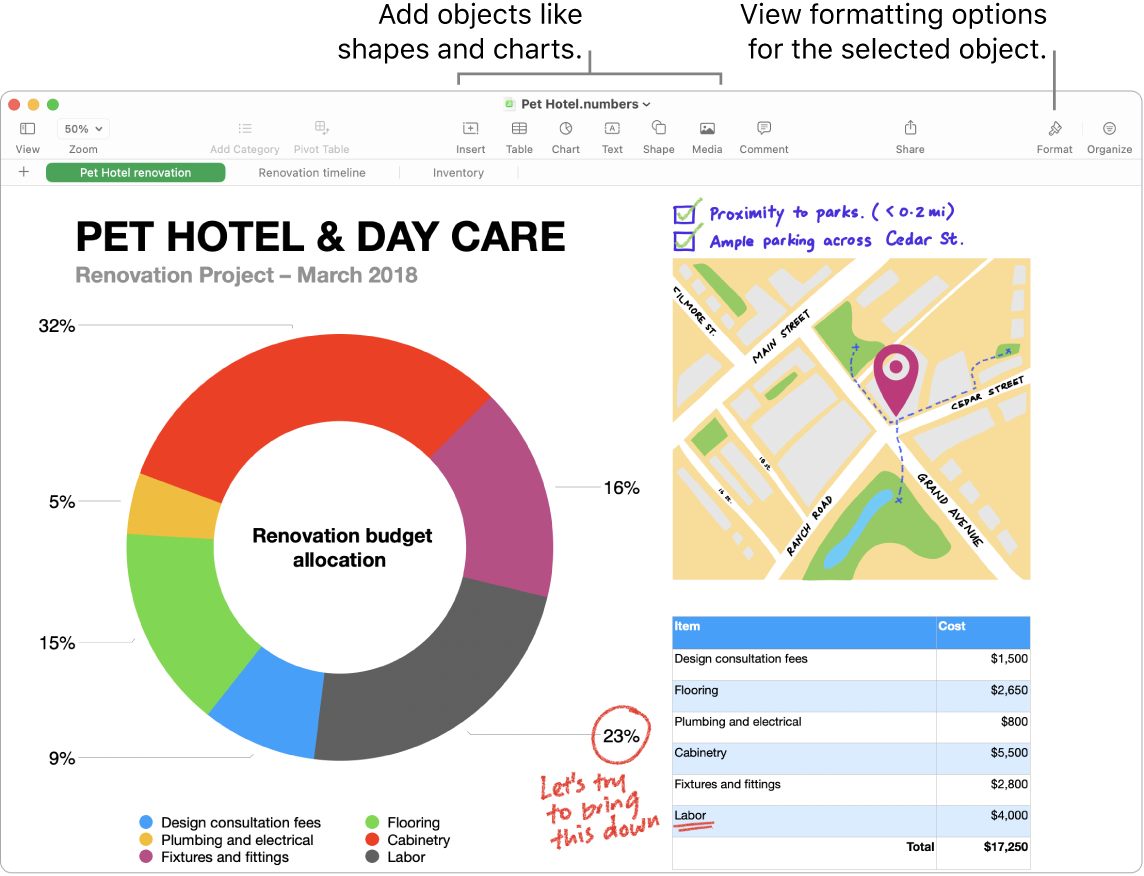The height and width of the screenshot is (876, 1144).
Task: Toggle the View sidebar control
Action: point(27,130)
